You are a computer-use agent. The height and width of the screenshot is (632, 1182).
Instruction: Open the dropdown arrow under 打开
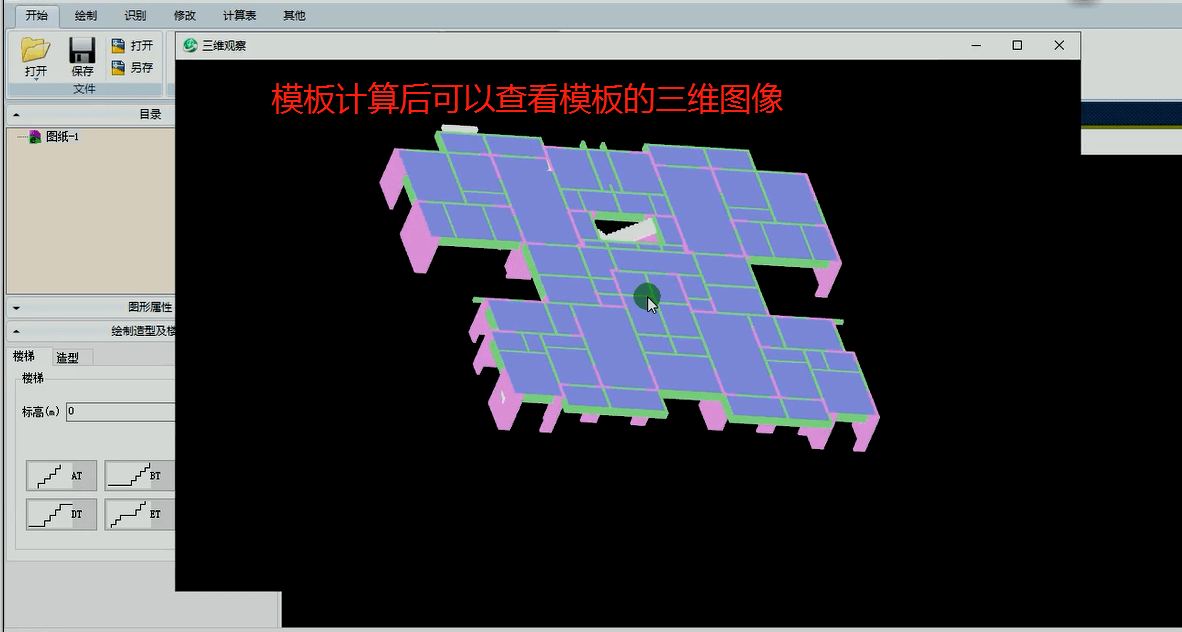35,79
